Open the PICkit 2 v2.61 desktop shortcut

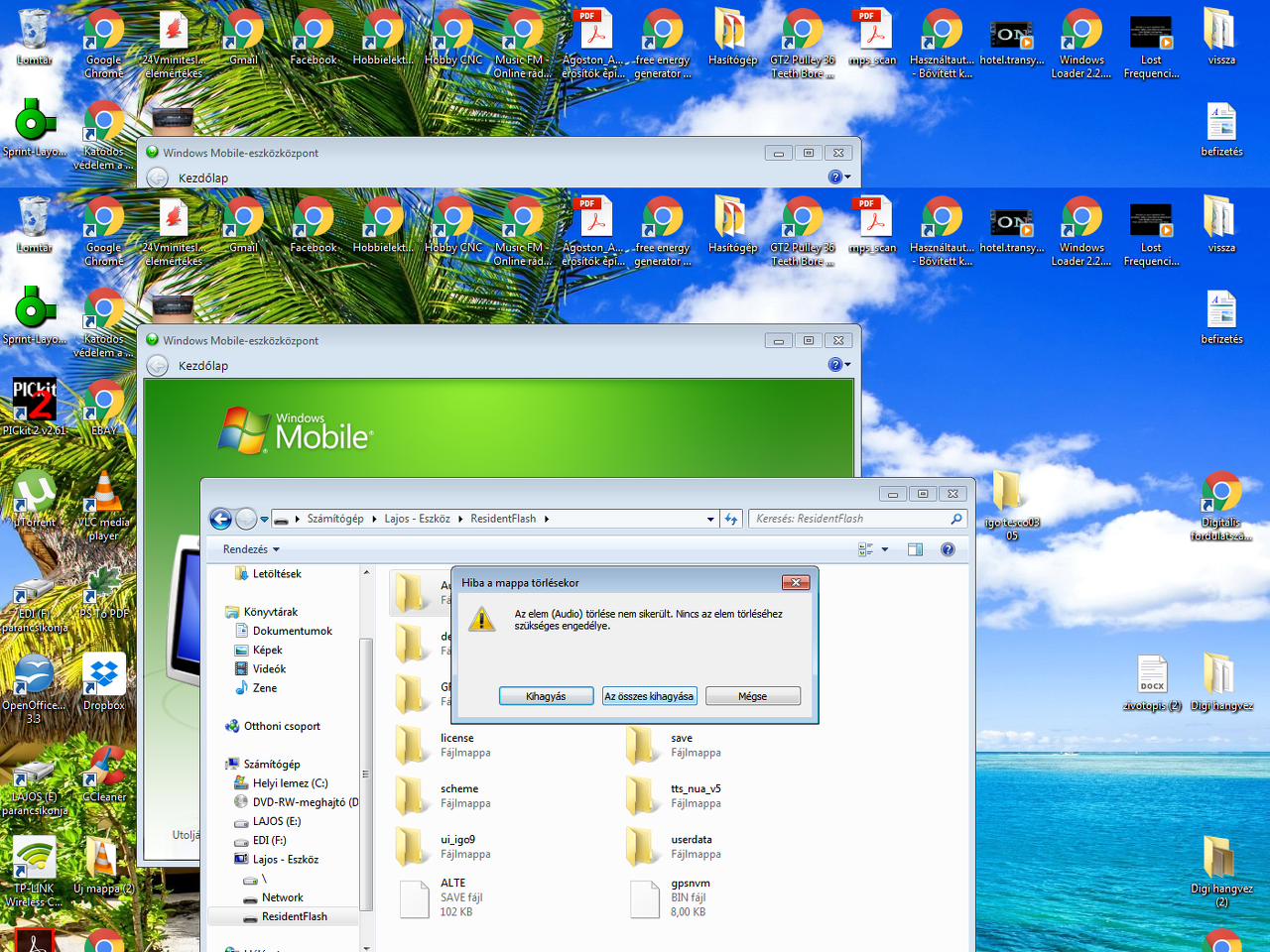click(34, 407)
